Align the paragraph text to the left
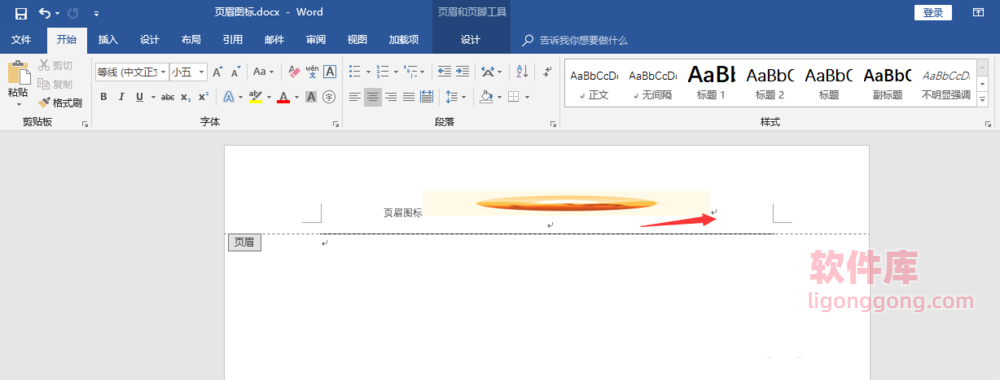 coord(355,97)
